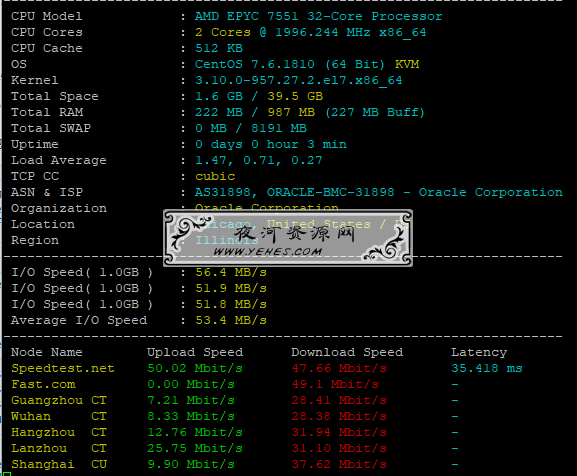Click the Speedtest.net node name
Screen dimensions: 577x476
tap(63, 368)
